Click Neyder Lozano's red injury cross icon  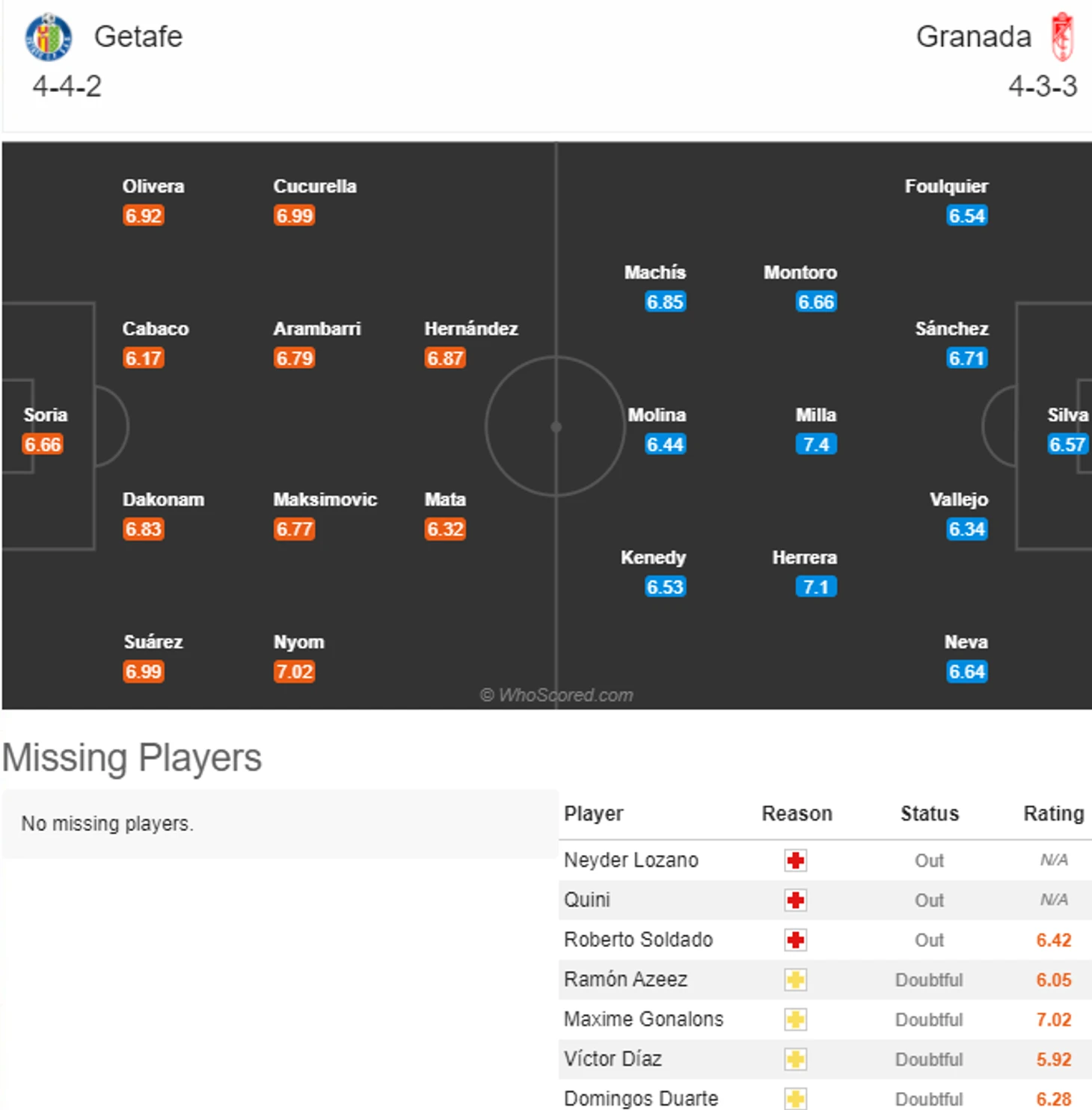[795, 860]
